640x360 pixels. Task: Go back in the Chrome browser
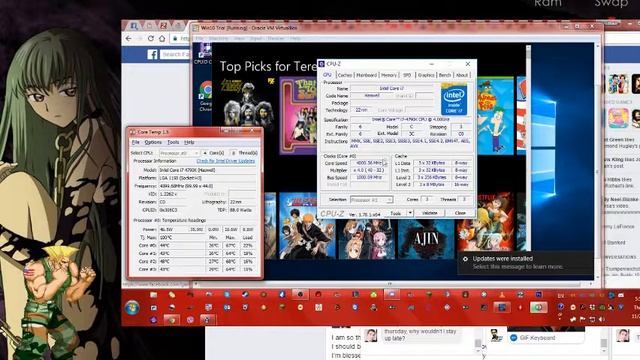(x=129, y=38)
